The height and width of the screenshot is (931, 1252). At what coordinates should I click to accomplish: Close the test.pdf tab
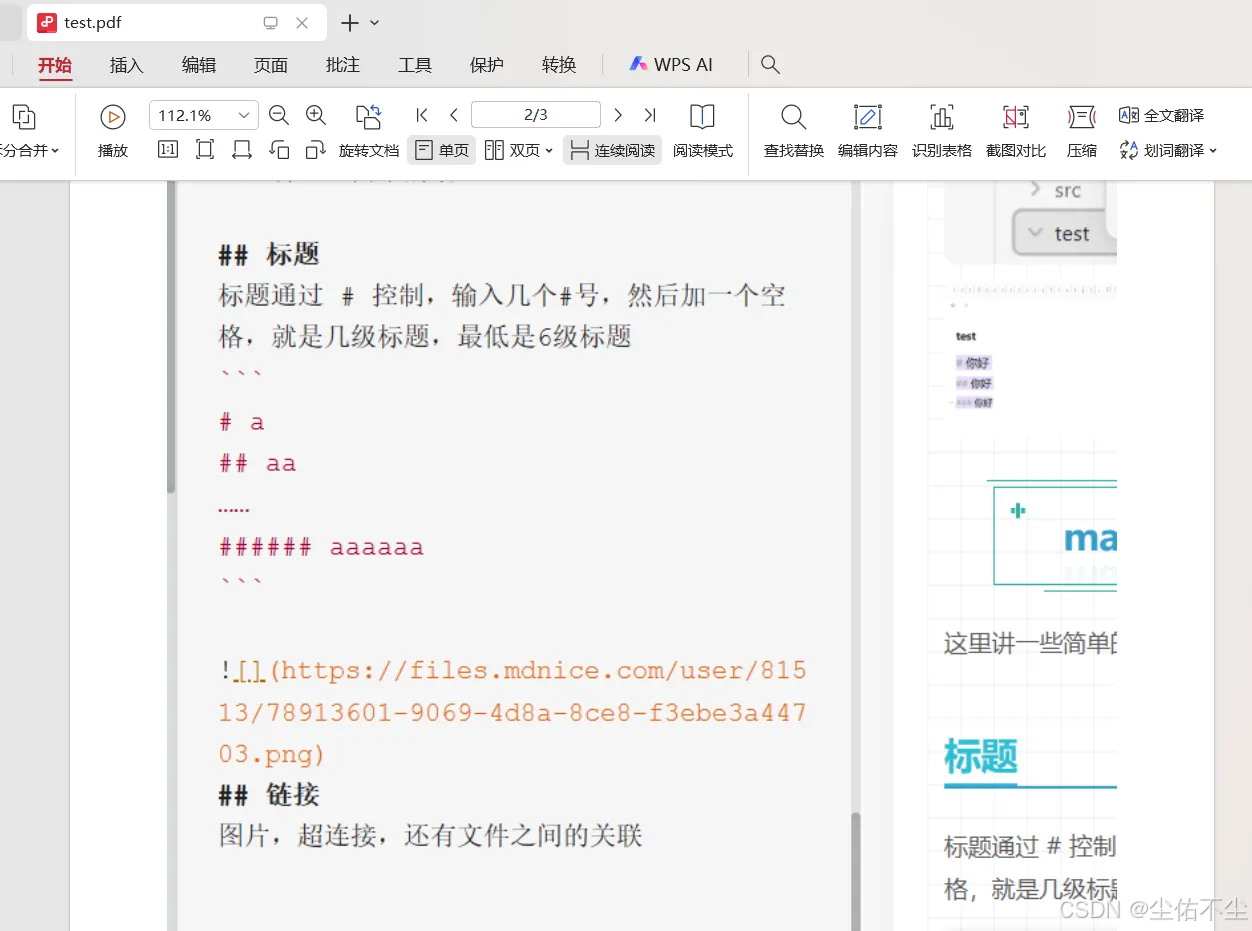coord(302,22)
